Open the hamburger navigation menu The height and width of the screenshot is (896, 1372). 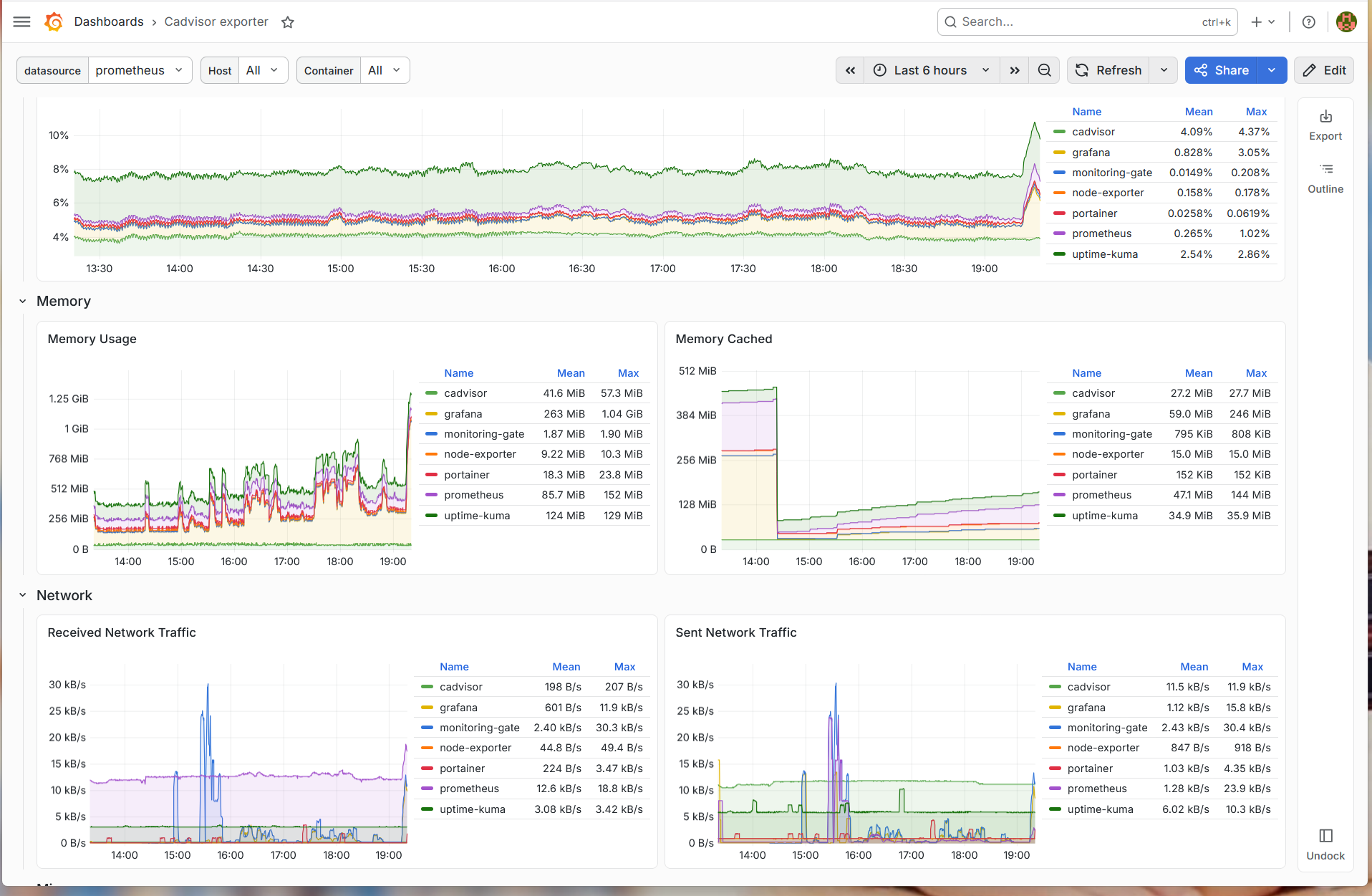pyautogui.click(x=22, y=21)
